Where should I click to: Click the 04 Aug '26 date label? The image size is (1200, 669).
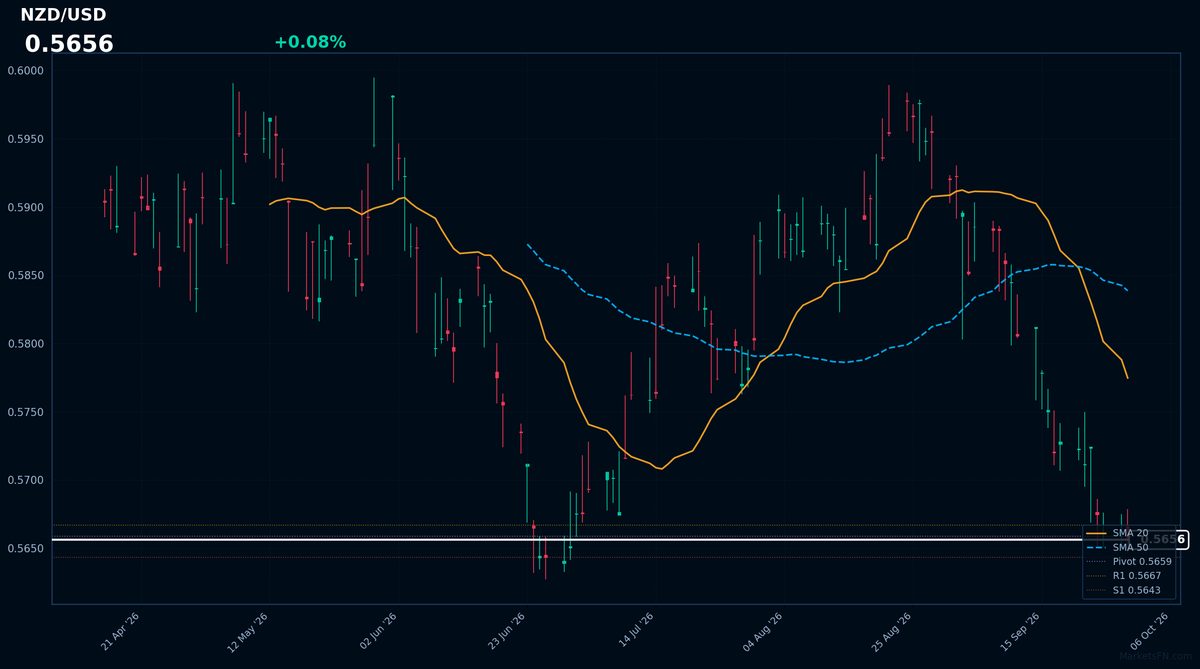coord(762,632)
